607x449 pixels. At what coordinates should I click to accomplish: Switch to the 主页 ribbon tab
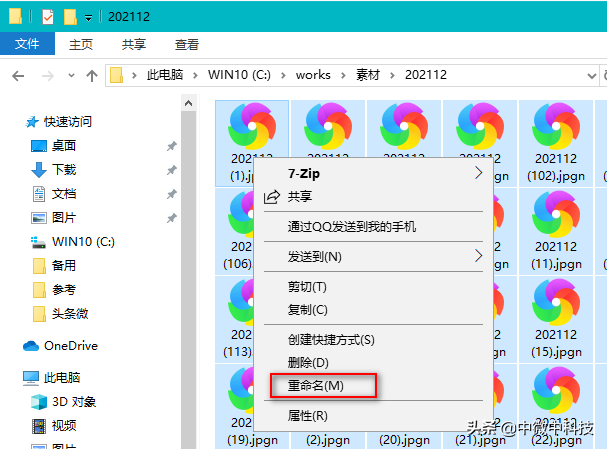pos(81,45)
